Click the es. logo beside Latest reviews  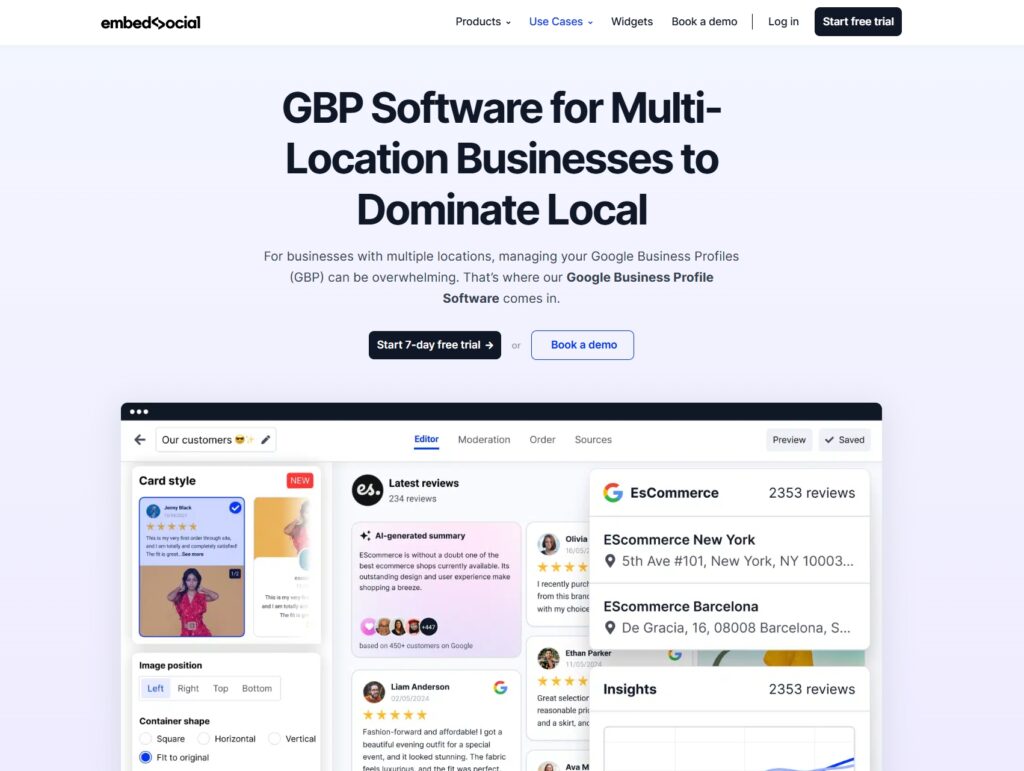367,490
